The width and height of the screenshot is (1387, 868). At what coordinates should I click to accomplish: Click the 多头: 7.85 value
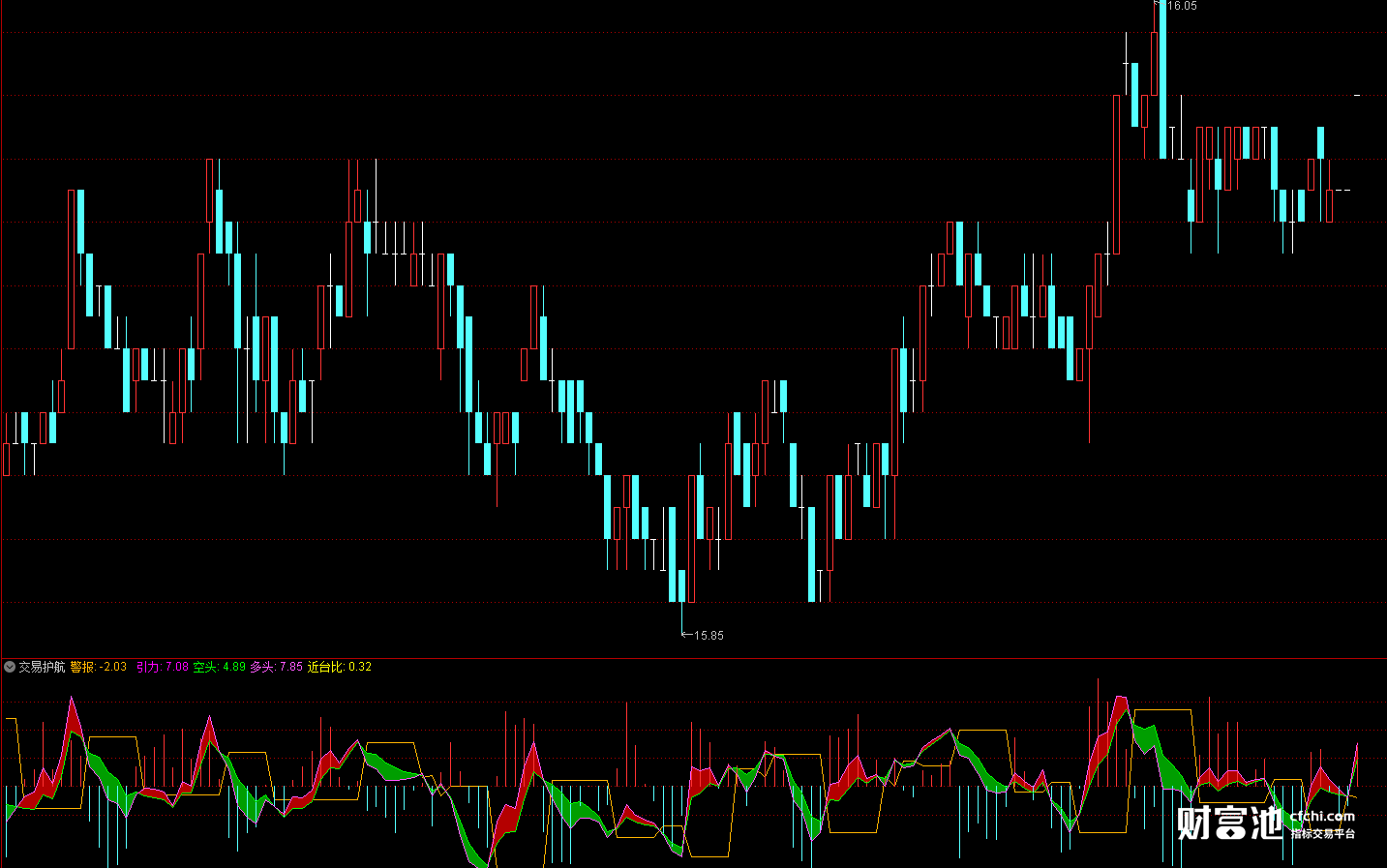pyautogui.click(x=277, y=667)
